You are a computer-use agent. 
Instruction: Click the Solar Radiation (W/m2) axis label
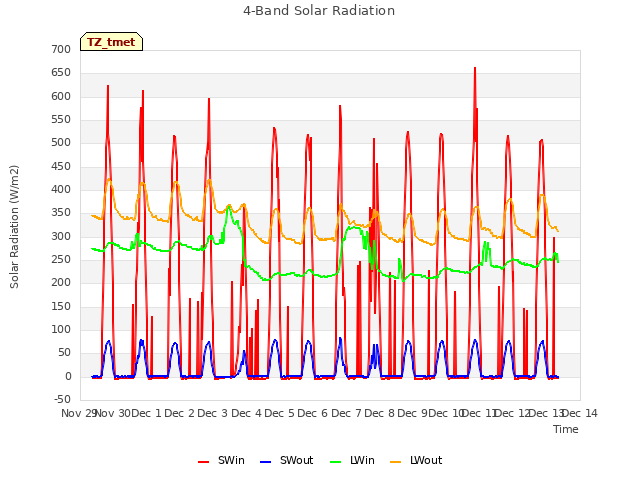click(x=14, y=227)
